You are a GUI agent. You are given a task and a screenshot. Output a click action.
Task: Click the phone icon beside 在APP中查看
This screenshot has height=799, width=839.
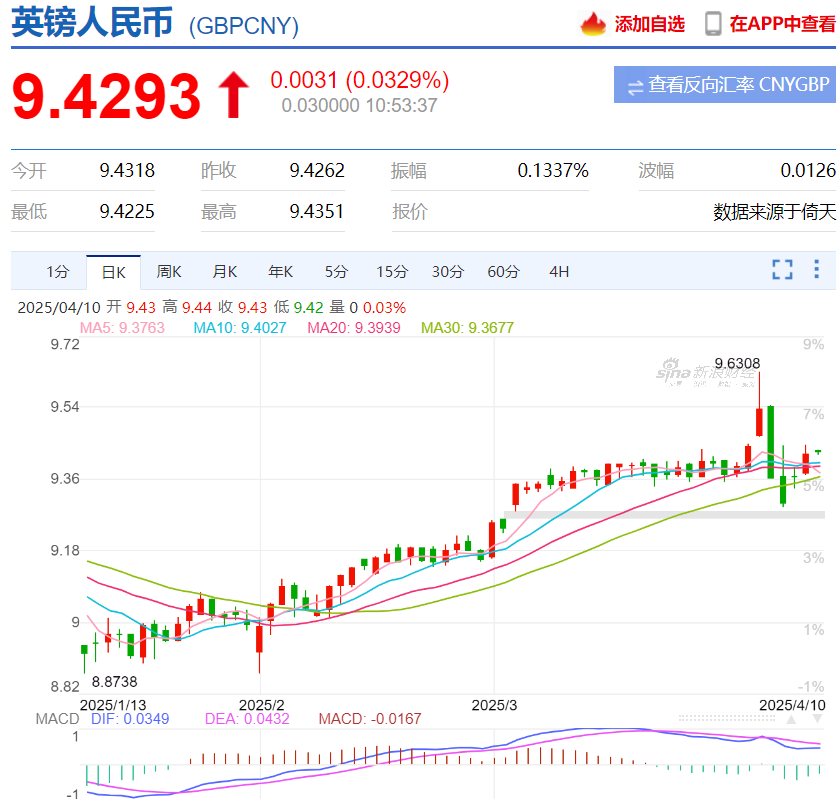tap(713, 23)
